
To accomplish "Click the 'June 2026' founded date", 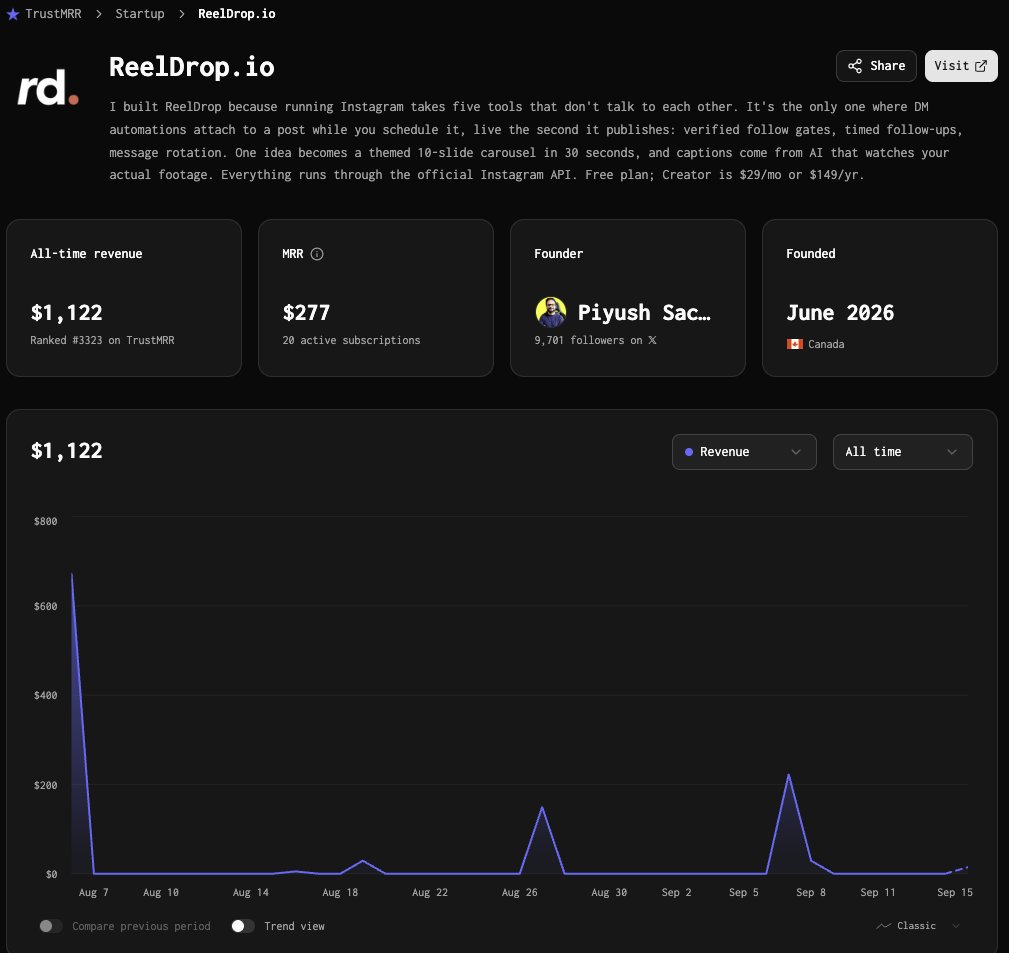I will (840, 313).
